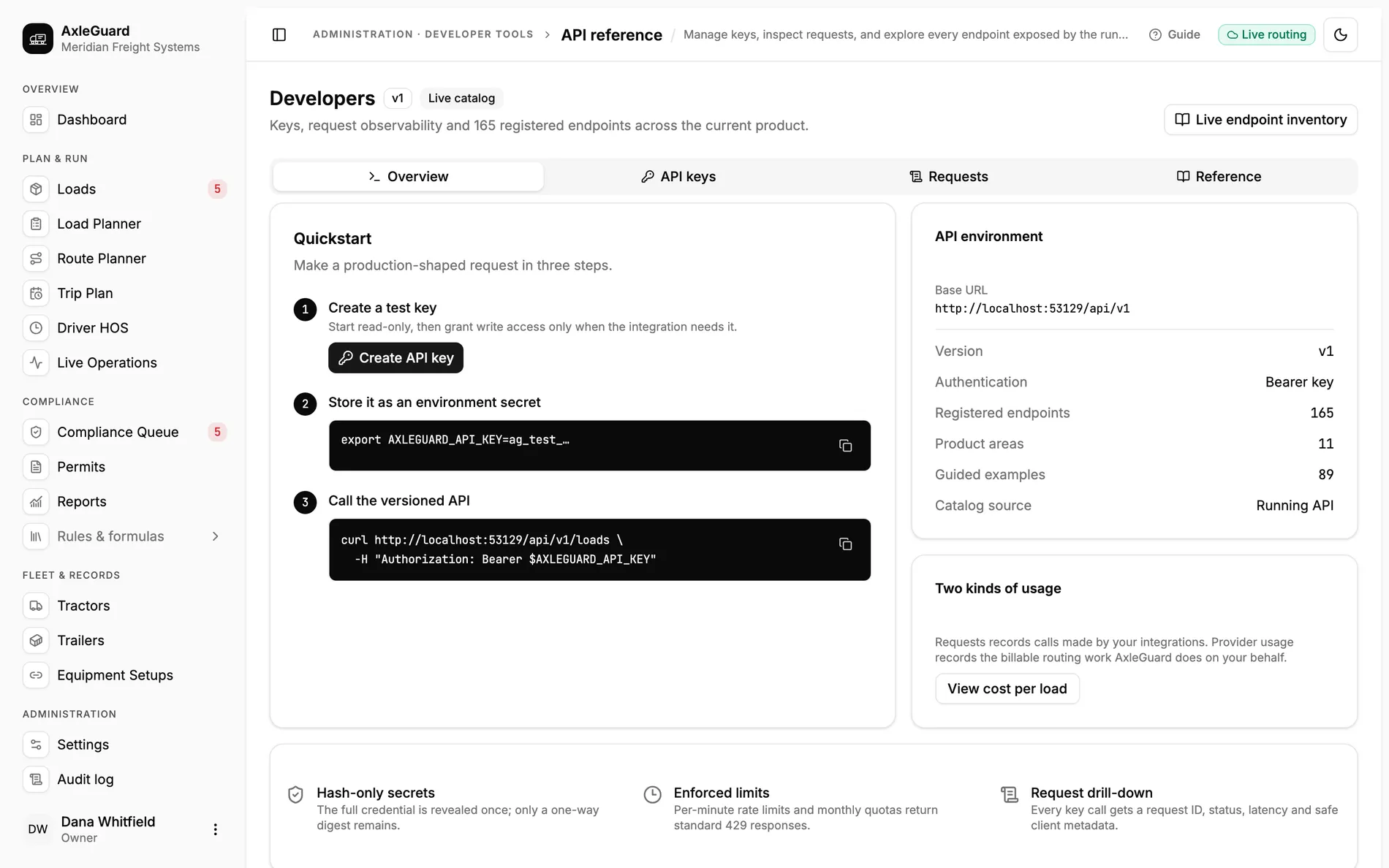Open Dana Whitfield's user options menu

[x=215, y=829]
